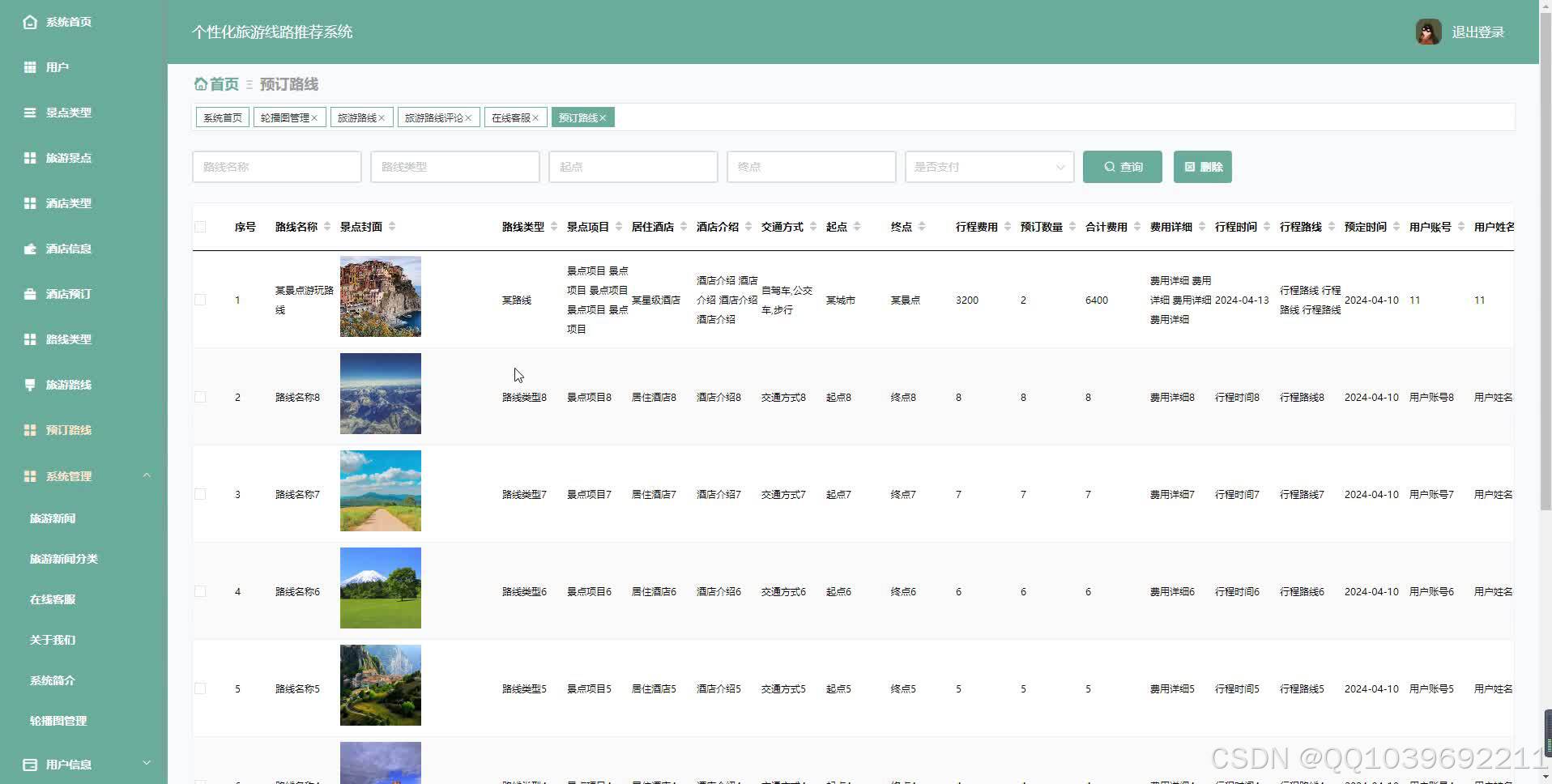Sort by the 路线名称 column sort arrows
1552x784 pixels.
pyautogui.click(x=327, y=227)
